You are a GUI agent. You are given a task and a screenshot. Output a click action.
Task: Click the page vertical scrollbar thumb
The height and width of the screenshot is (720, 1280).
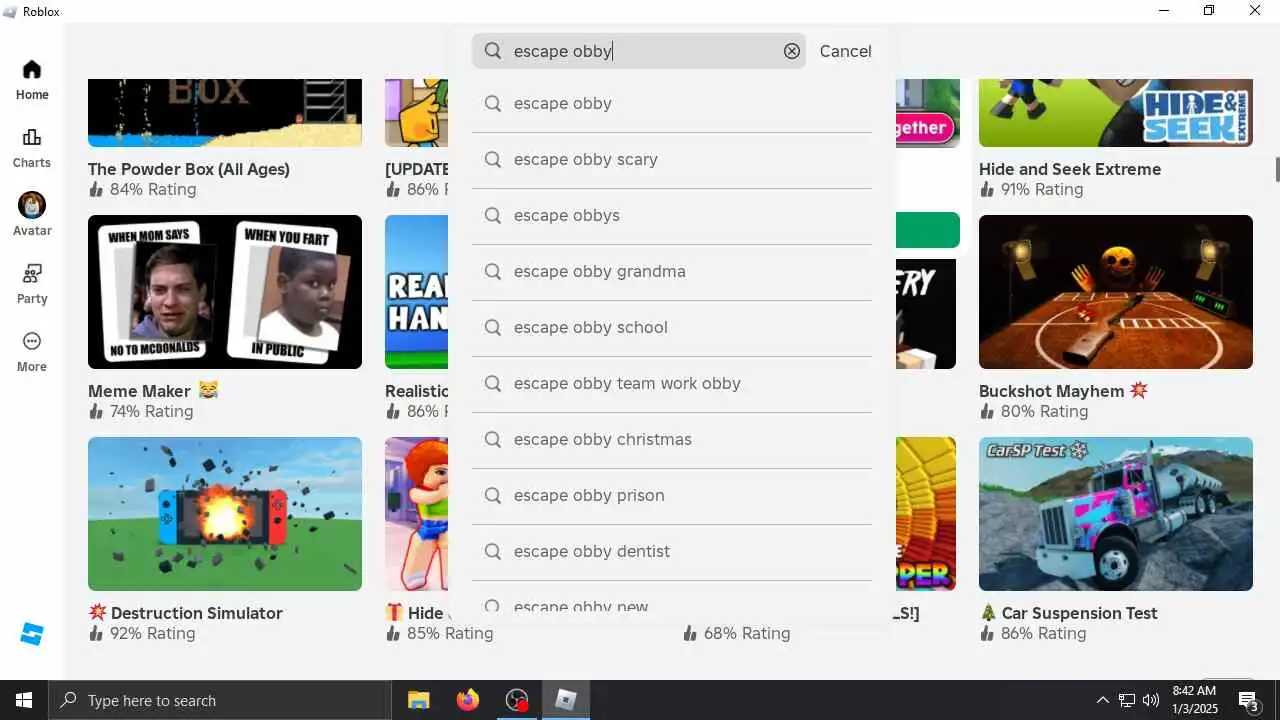coord(1276,169)
